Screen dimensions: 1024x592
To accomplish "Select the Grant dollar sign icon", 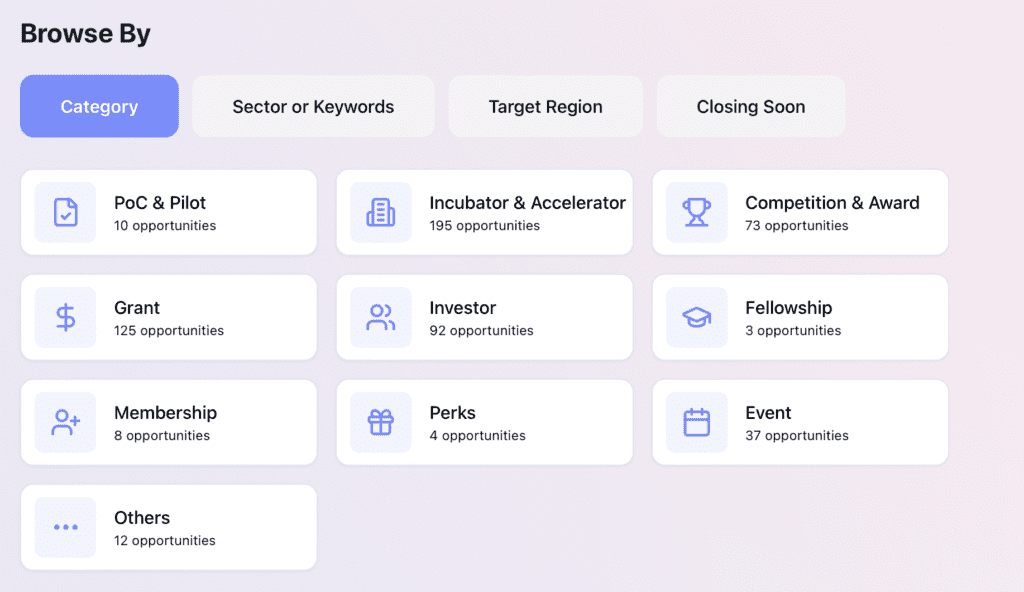I will 64,317.
